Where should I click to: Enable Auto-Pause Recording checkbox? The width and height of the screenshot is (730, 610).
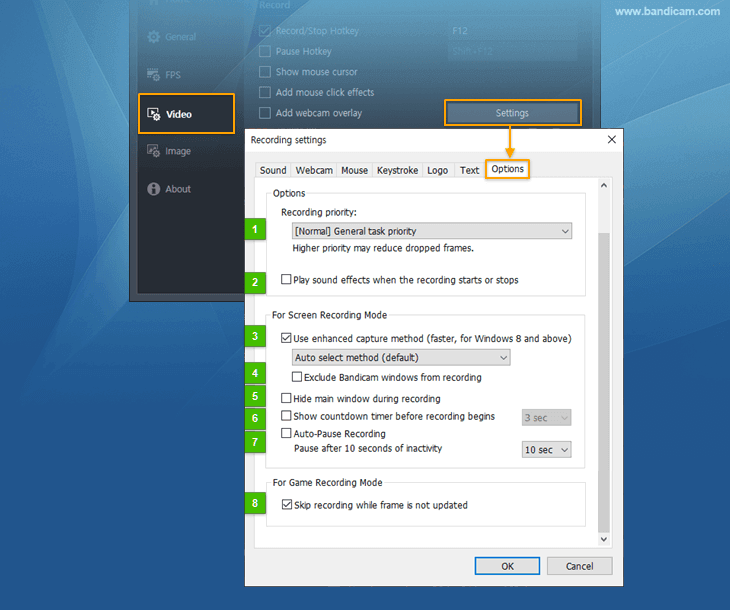pyautogui.click(x=286, y=433)
